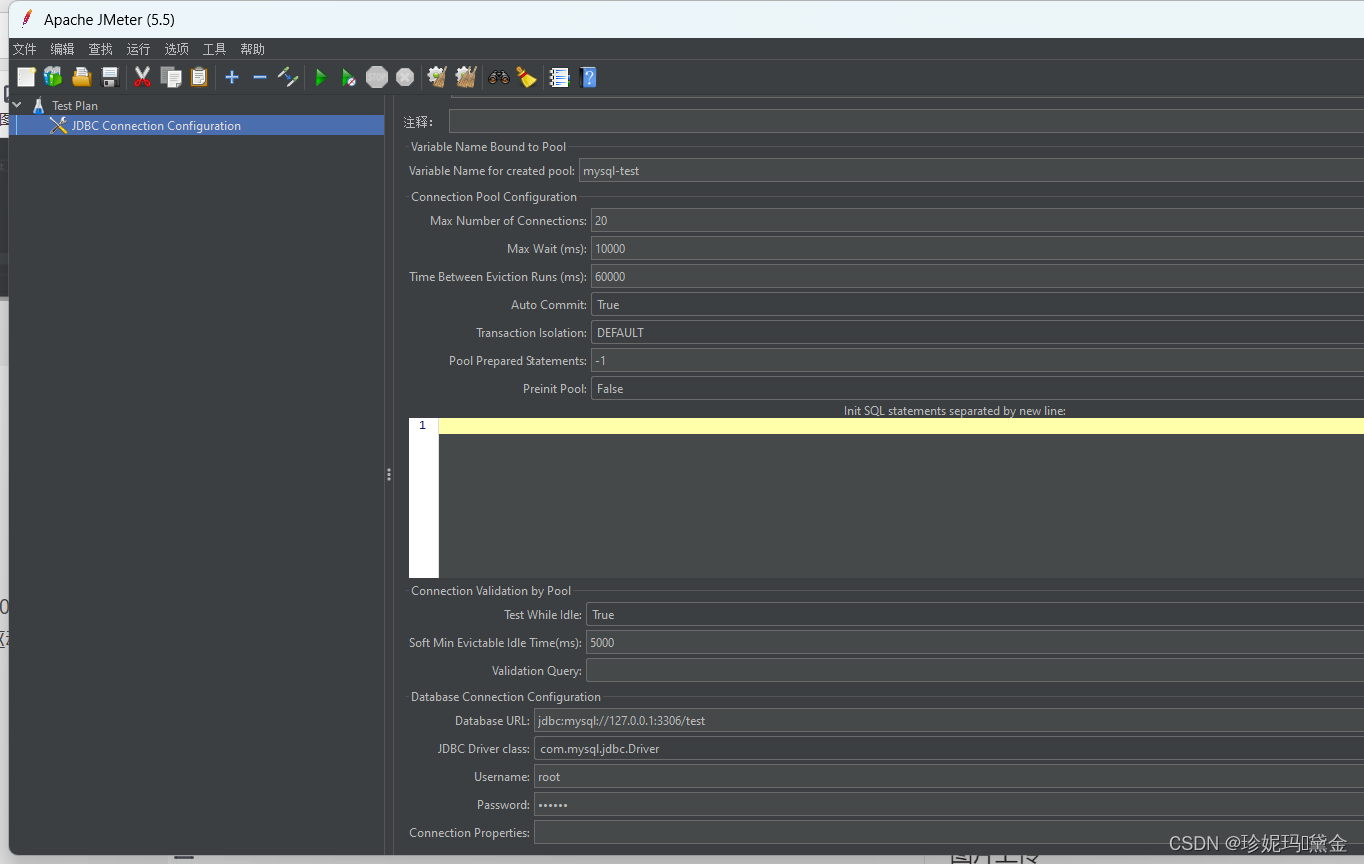Open the 工具 menu
This screenshot has height=864, width=1364.
point(214,49)
